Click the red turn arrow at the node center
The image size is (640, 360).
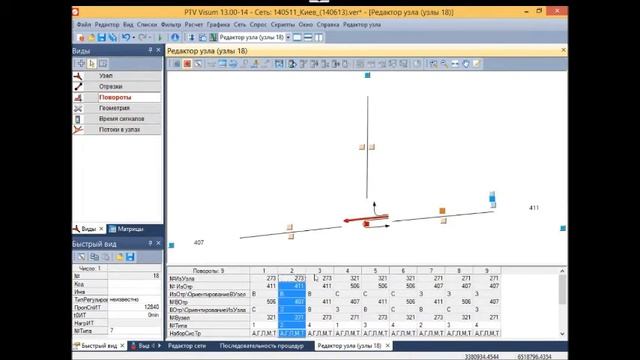(365, 219)
